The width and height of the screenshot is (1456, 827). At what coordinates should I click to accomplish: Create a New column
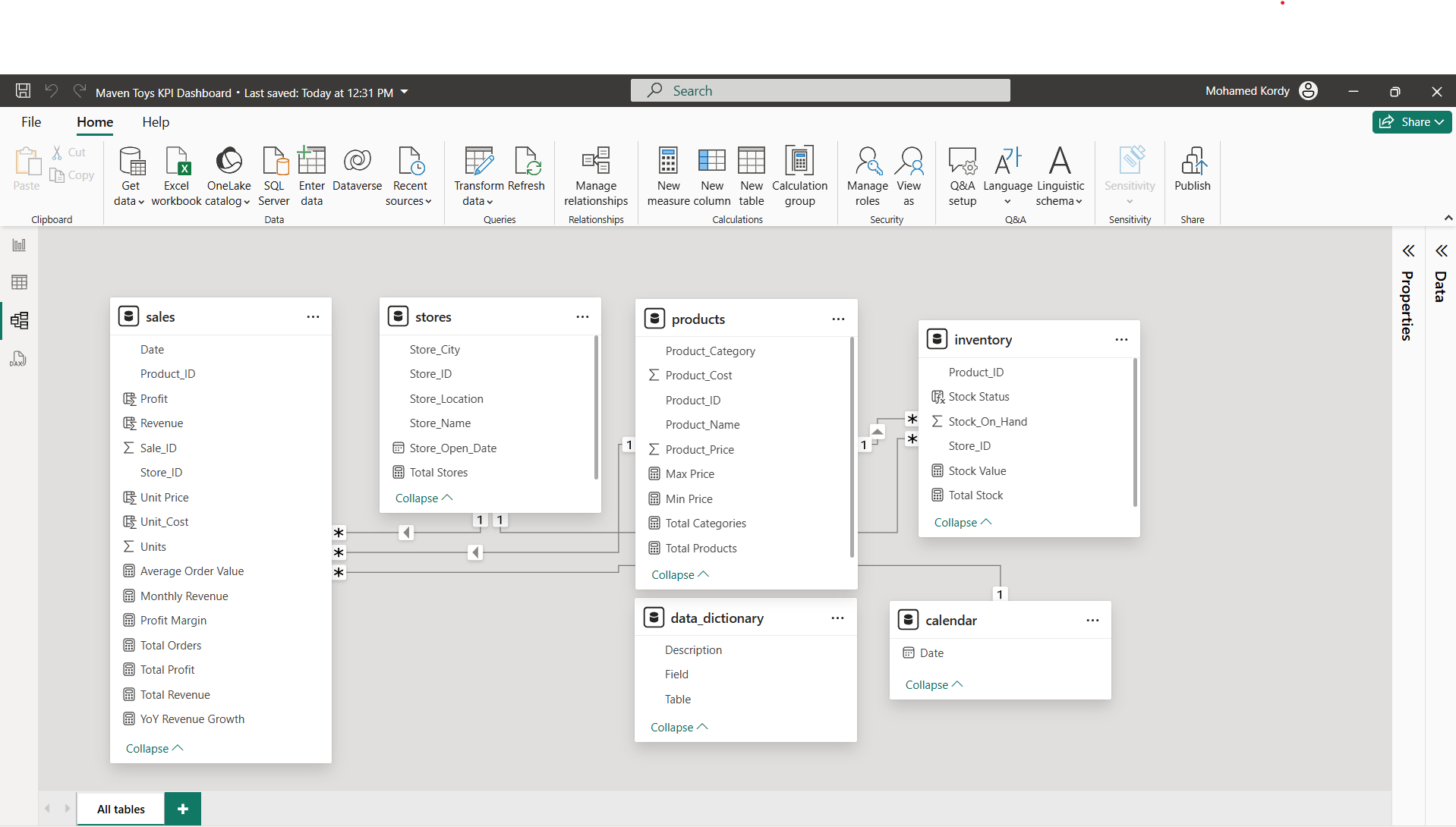[712, 176]
